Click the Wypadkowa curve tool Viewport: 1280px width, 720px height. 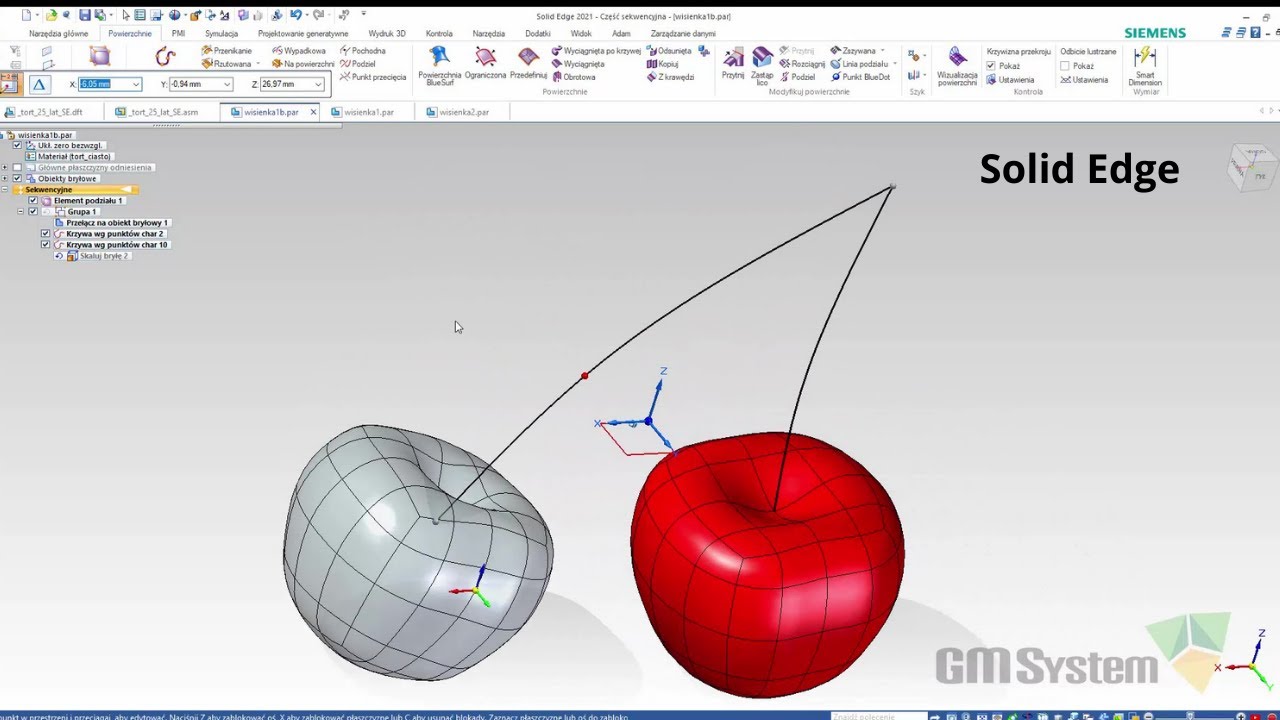point(298,50)
